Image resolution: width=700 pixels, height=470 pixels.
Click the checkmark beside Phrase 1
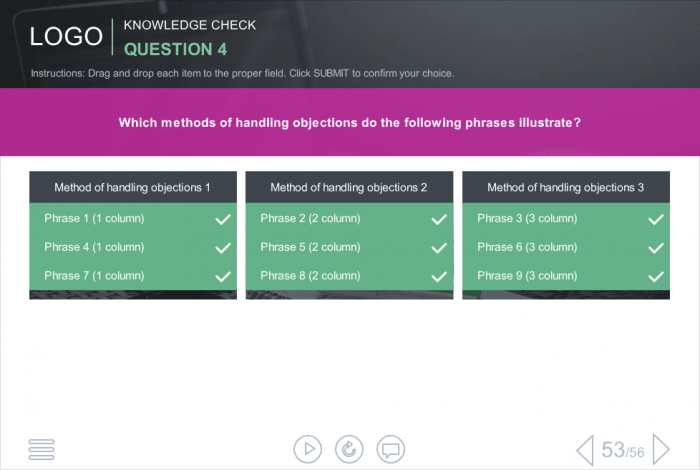tap(223, 219)
